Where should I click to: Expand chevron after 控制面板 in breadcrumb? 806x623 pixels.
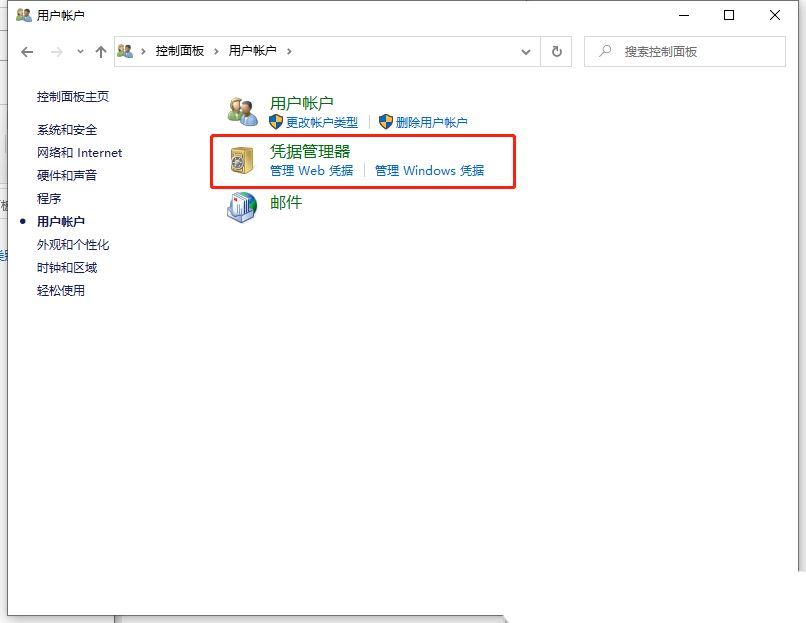216,51
